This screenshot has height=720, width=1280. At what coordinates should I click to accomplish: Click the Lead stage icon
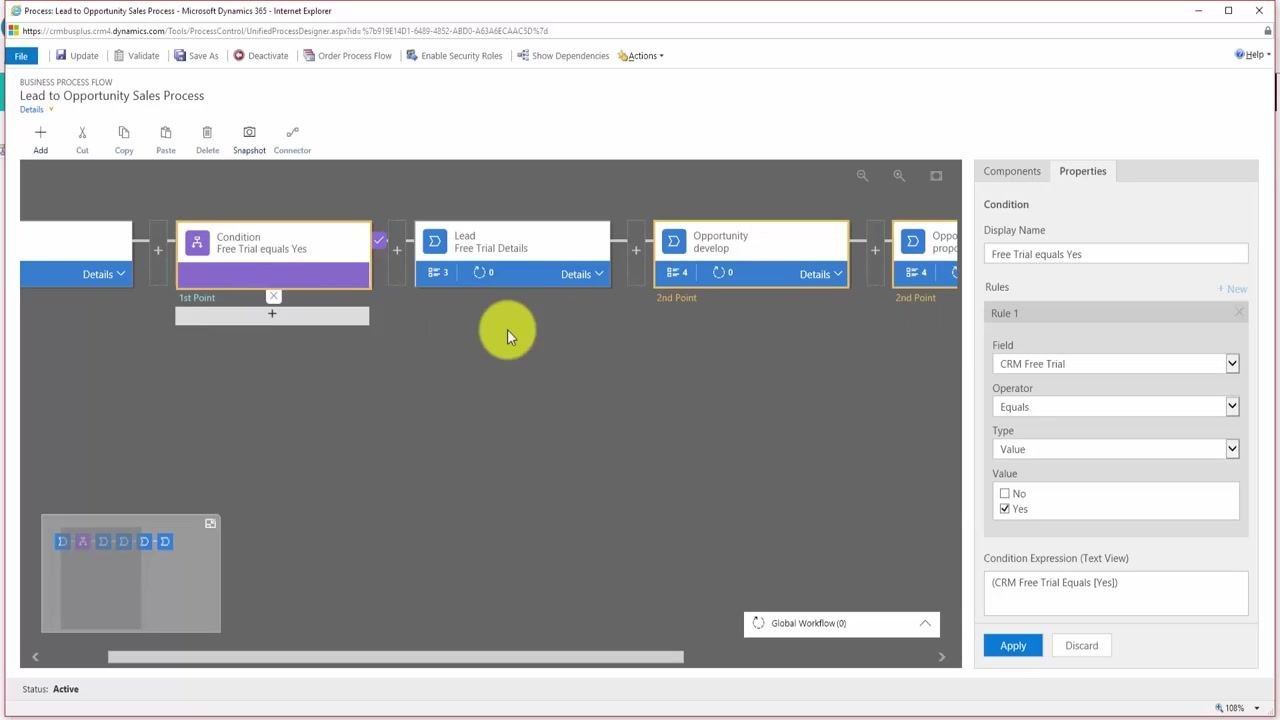click(x=435, y=242)
